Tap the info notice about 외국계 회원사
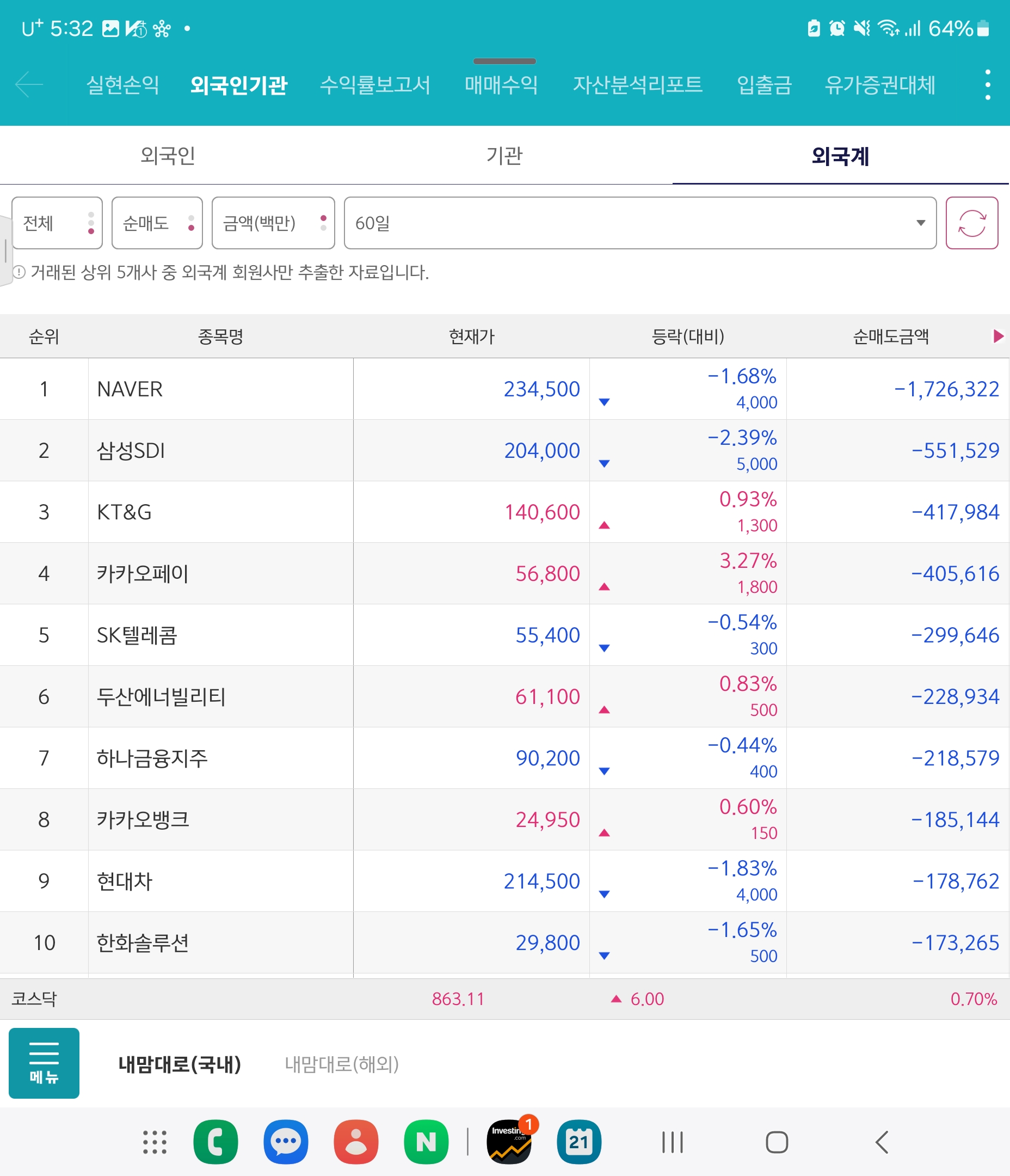This screenshot has height=1176, width=1010. tap(221, 272)
